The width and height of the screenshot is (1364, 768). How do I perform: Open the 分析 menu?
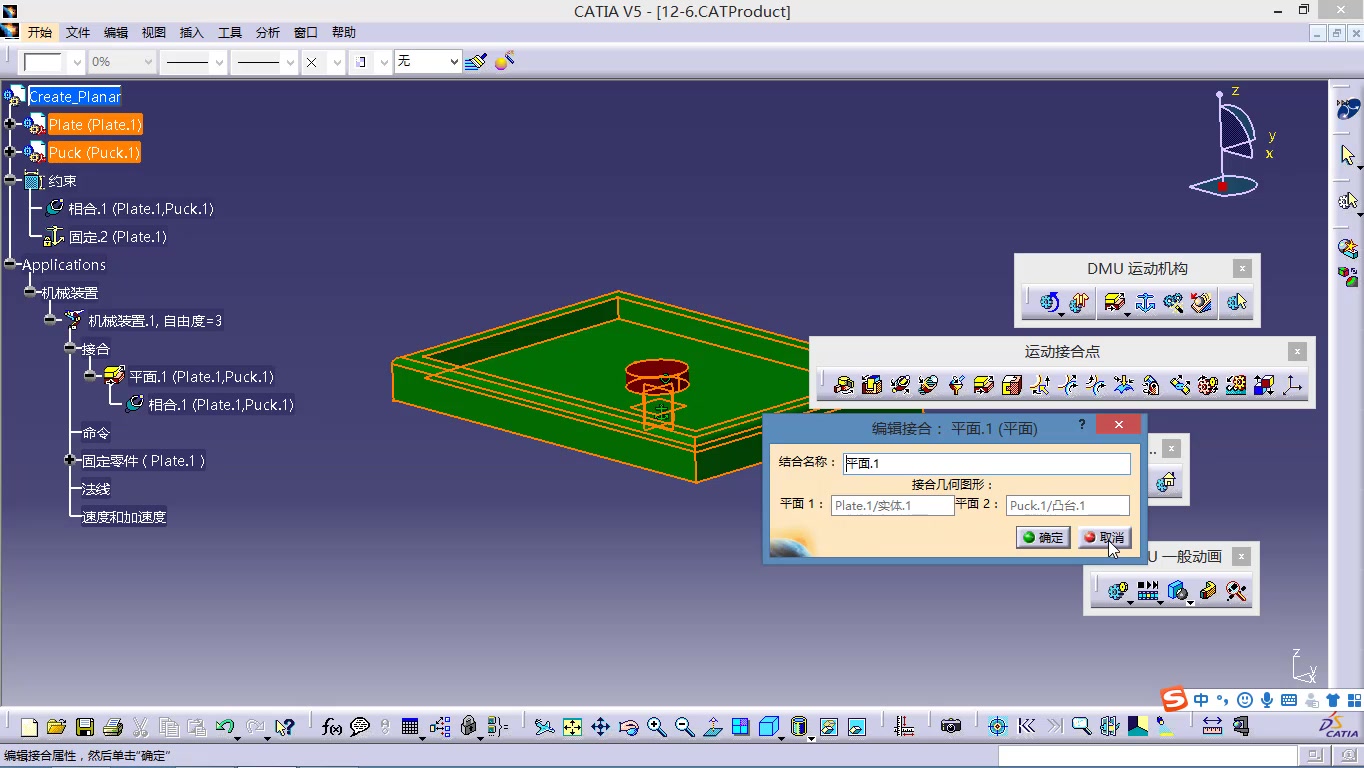pyautogui.click(x=268, y=32)
